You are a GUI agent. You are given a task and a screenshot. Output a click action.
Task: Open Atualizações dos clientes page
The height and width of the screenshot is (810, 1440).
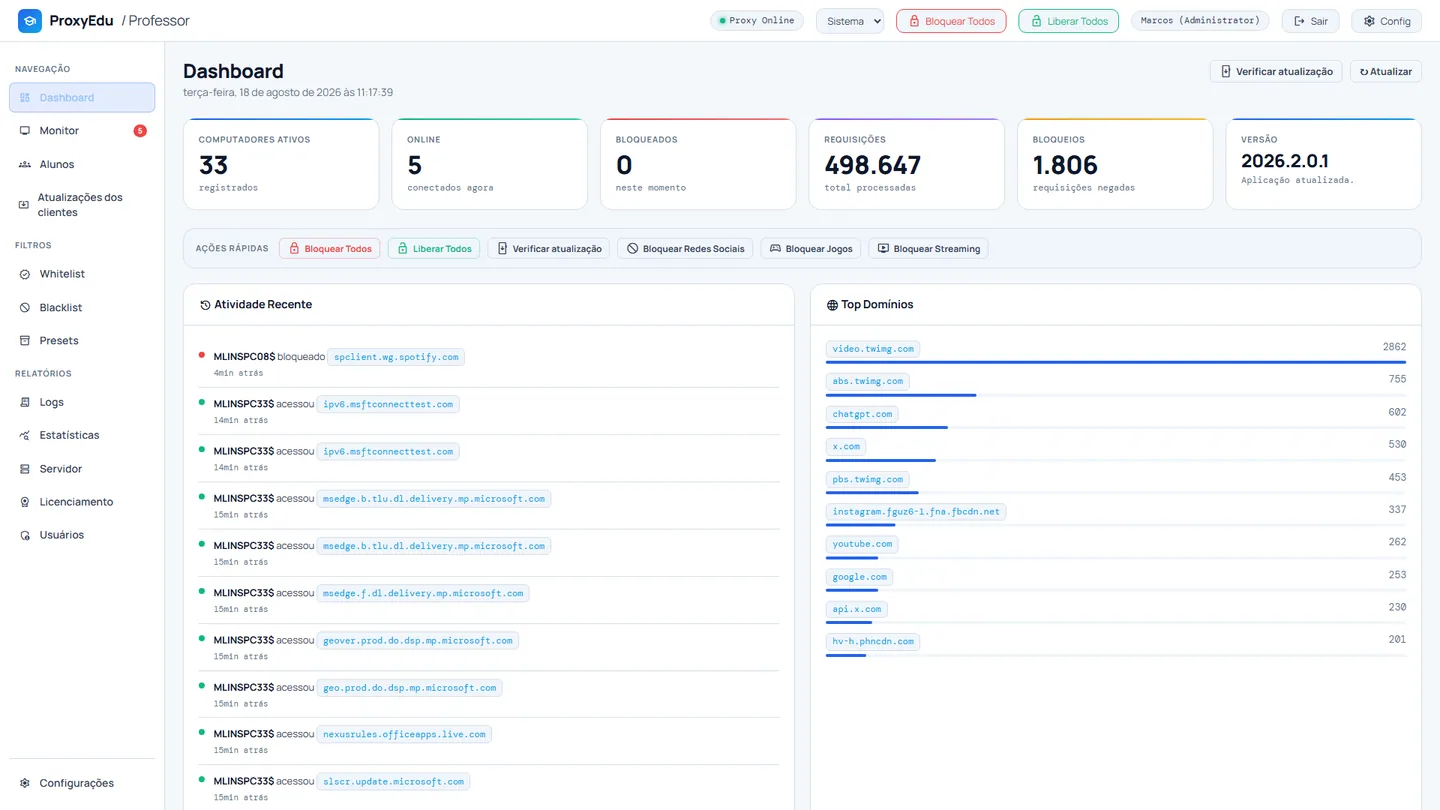(82, 205)
